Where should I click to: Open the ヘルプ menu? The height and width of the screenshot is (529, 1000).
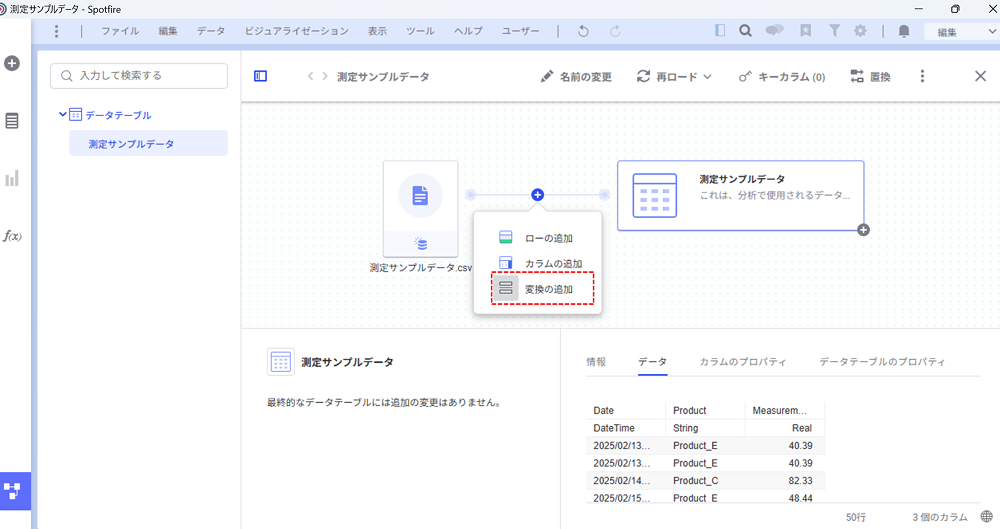[468, 31]
